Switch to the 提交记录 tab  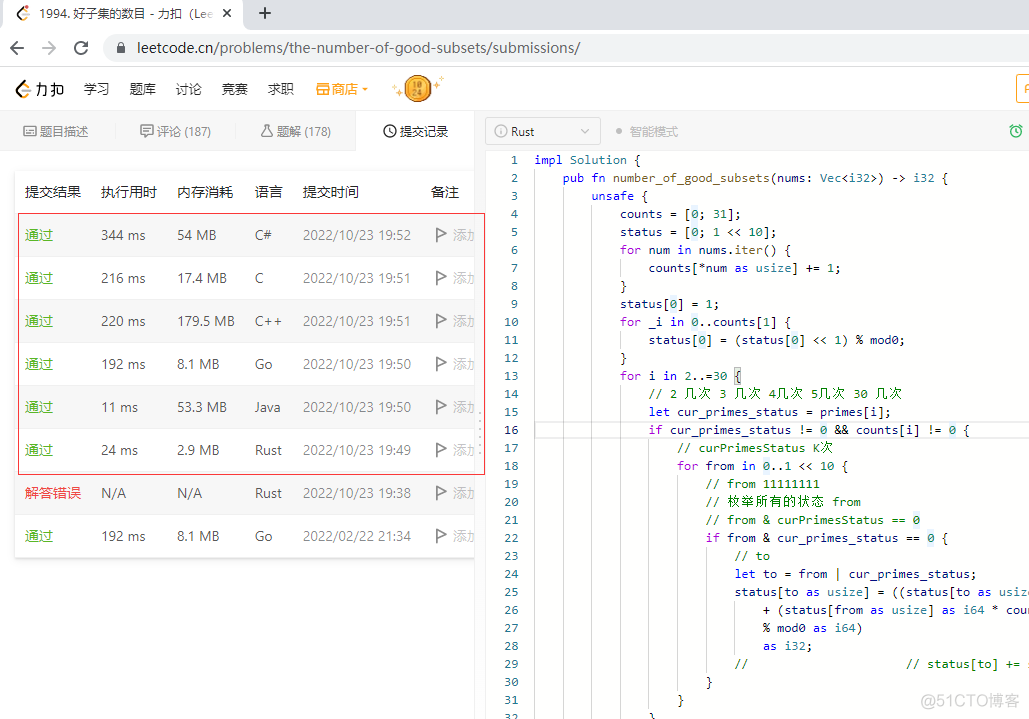[x=415, y=131]
